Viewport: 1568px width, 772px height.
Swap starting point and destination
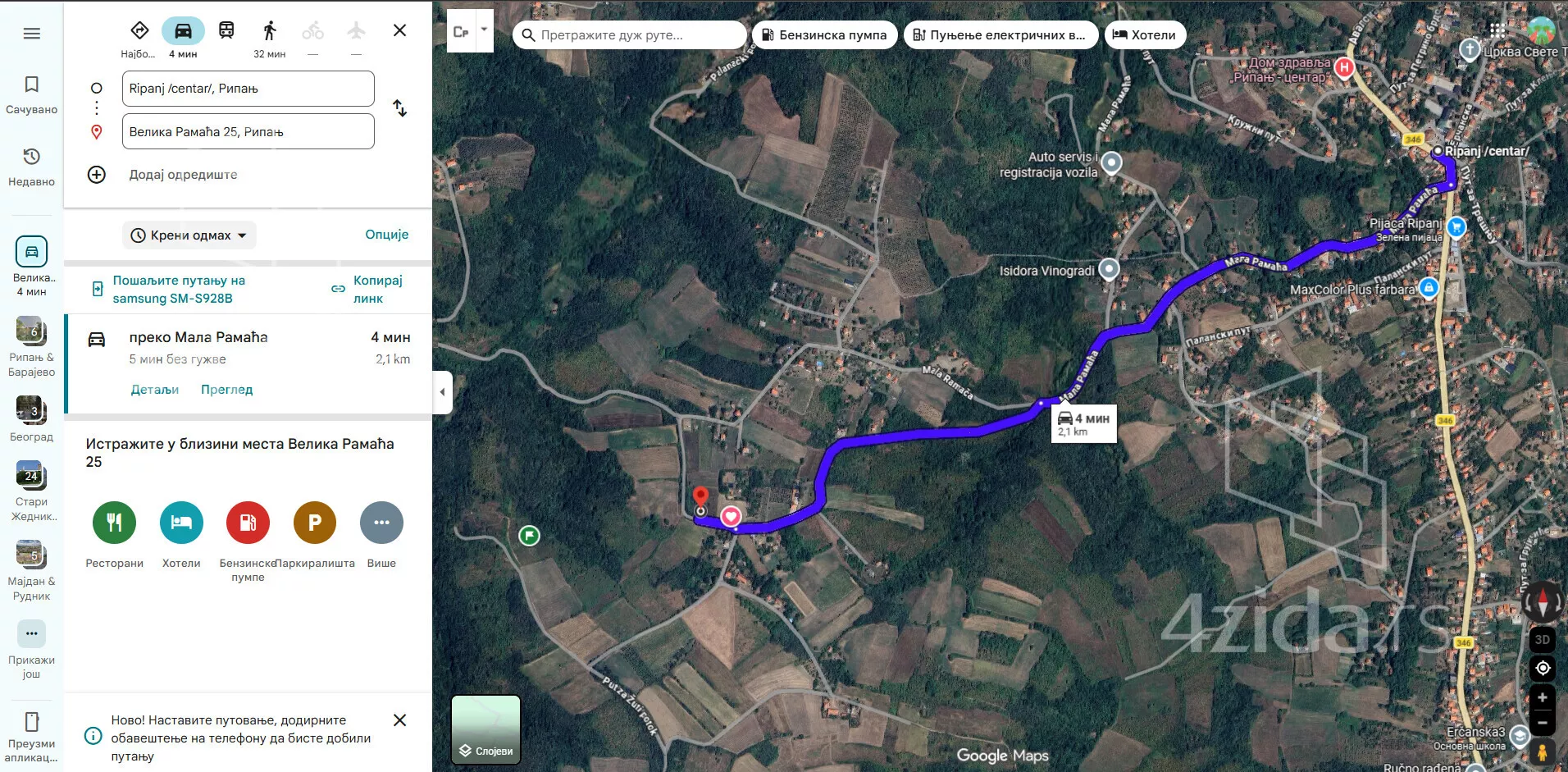(399, 108)
